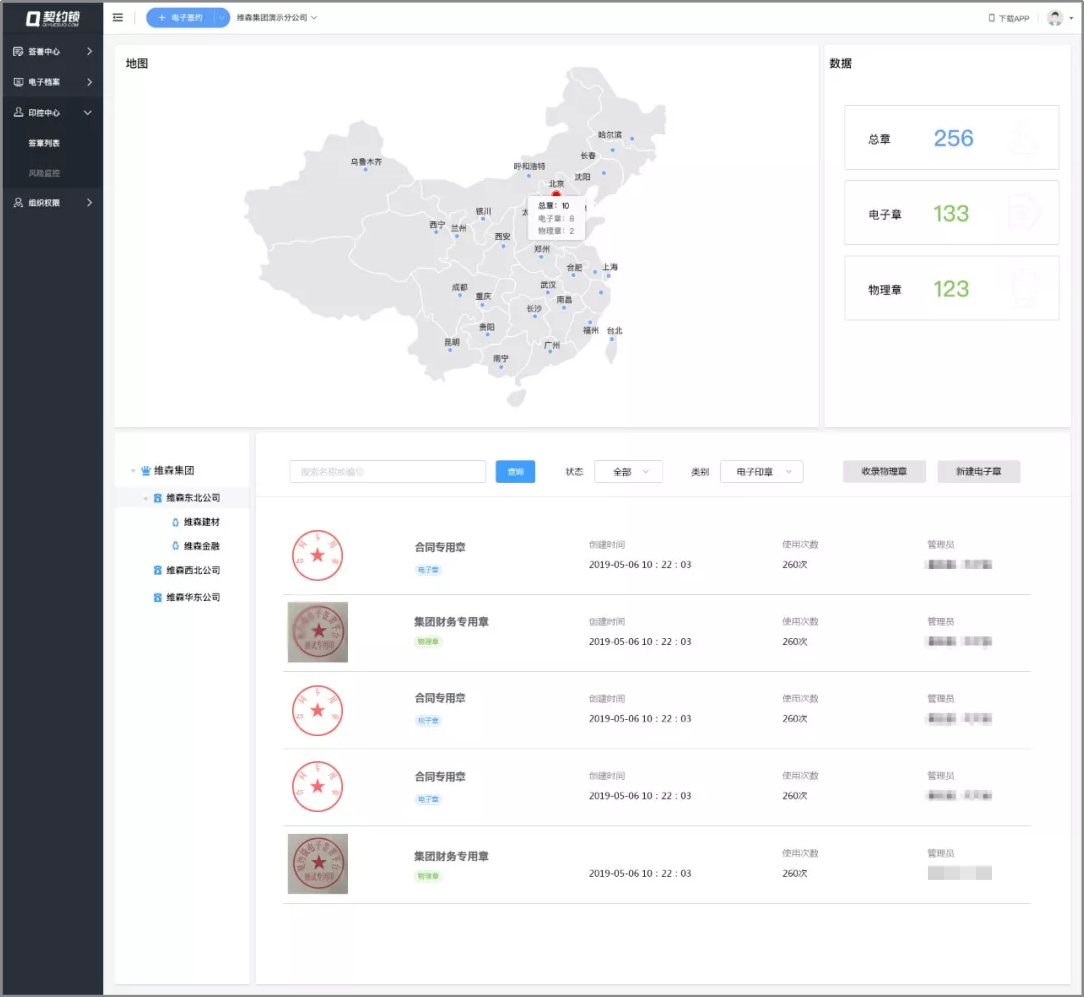Viewport: 1084px width, 997px height.
Task: Click the 收录物理章 button
Action: click(x=884, y=472)
